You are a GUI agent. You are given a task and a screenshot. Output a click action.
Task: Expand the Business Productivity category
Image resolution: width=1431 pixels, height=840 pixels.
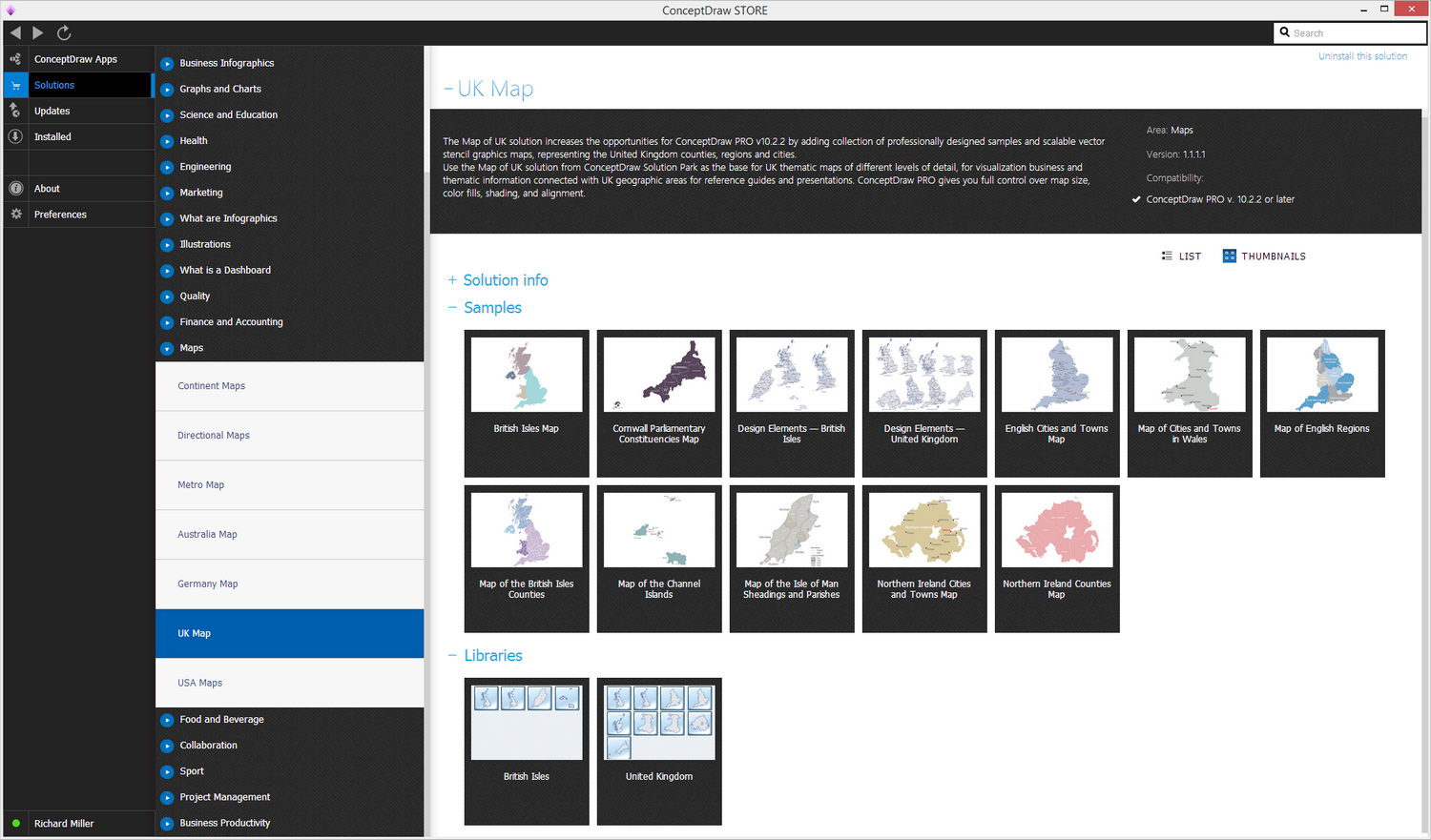pyautogui.click(x=167, y=823)
